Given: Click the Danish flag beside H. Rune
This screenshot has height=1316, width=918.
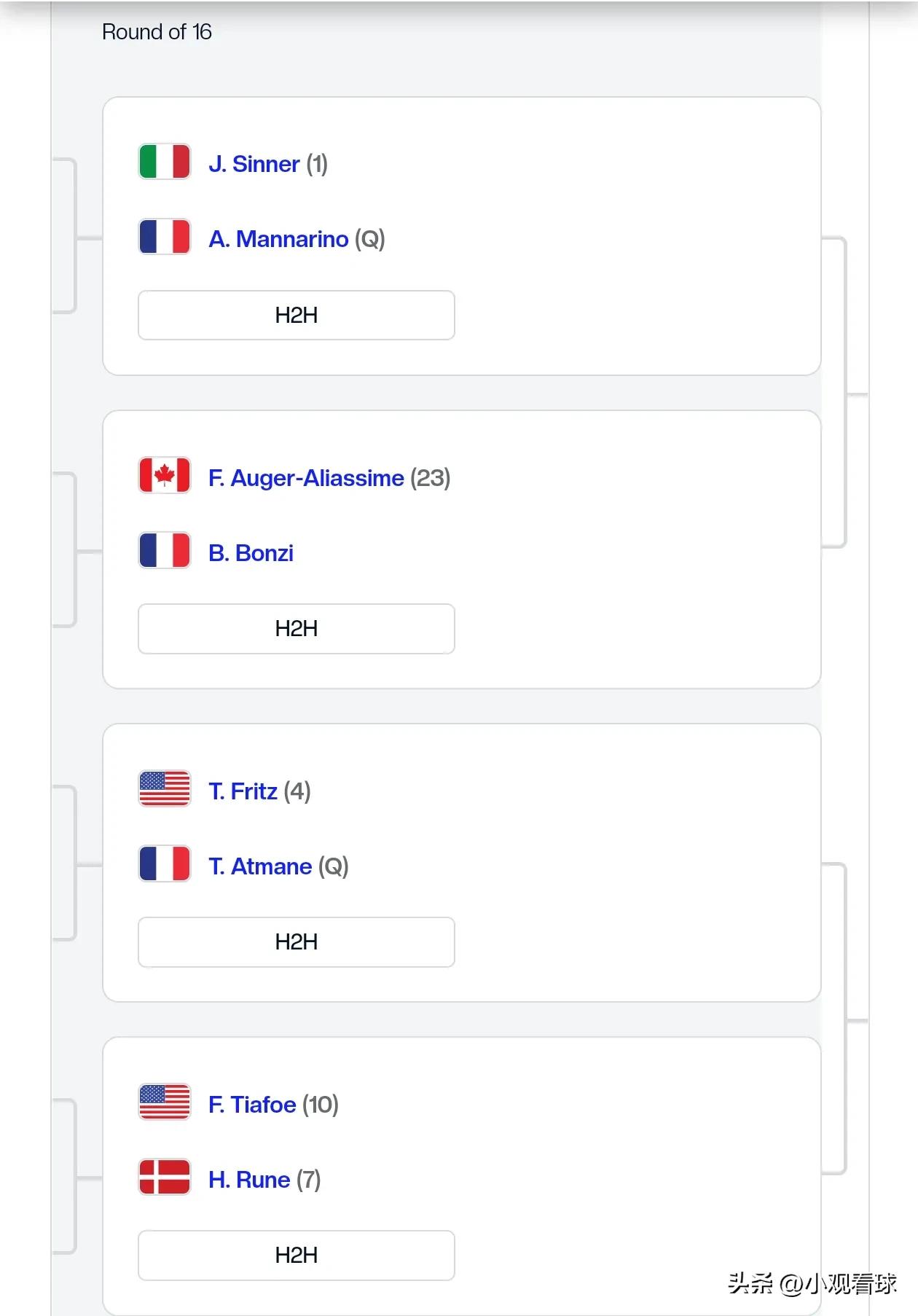Looking at the screenshot, I should tap(165, 1178).
